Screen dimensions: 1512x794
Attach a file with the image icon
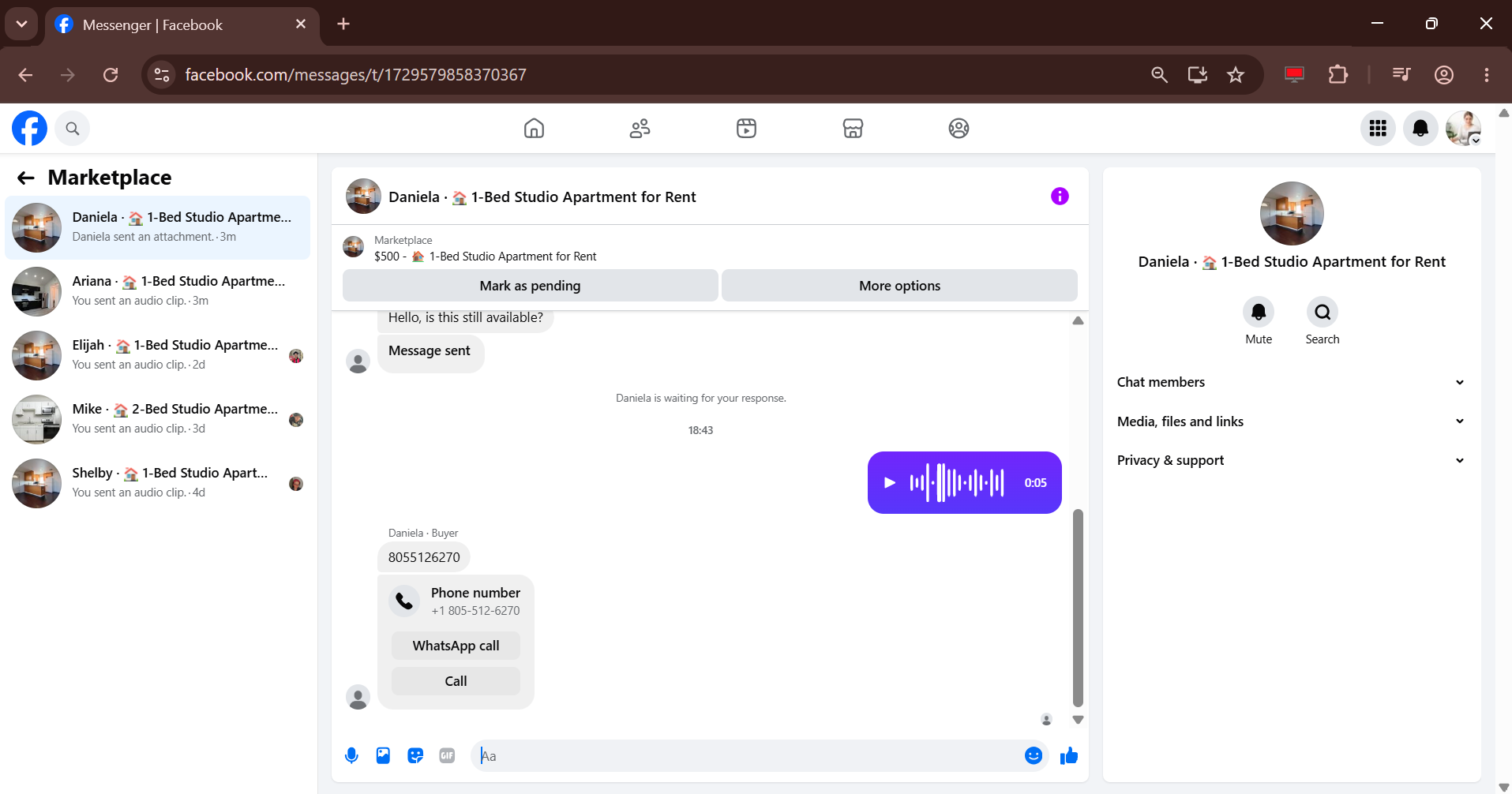(x=383, y=755)
